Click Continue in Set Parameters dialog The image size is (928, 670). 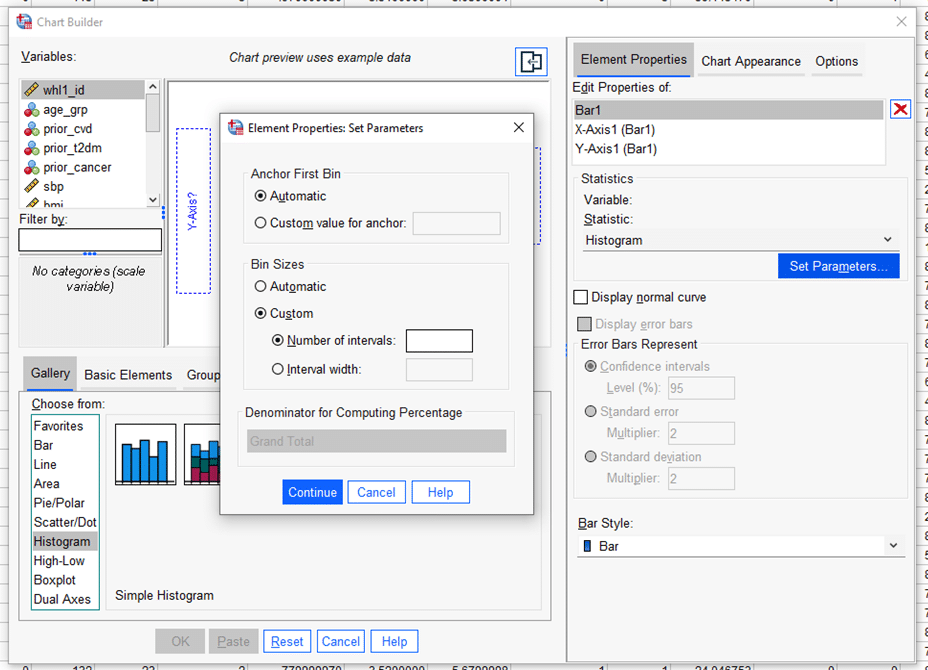(312, 492)
